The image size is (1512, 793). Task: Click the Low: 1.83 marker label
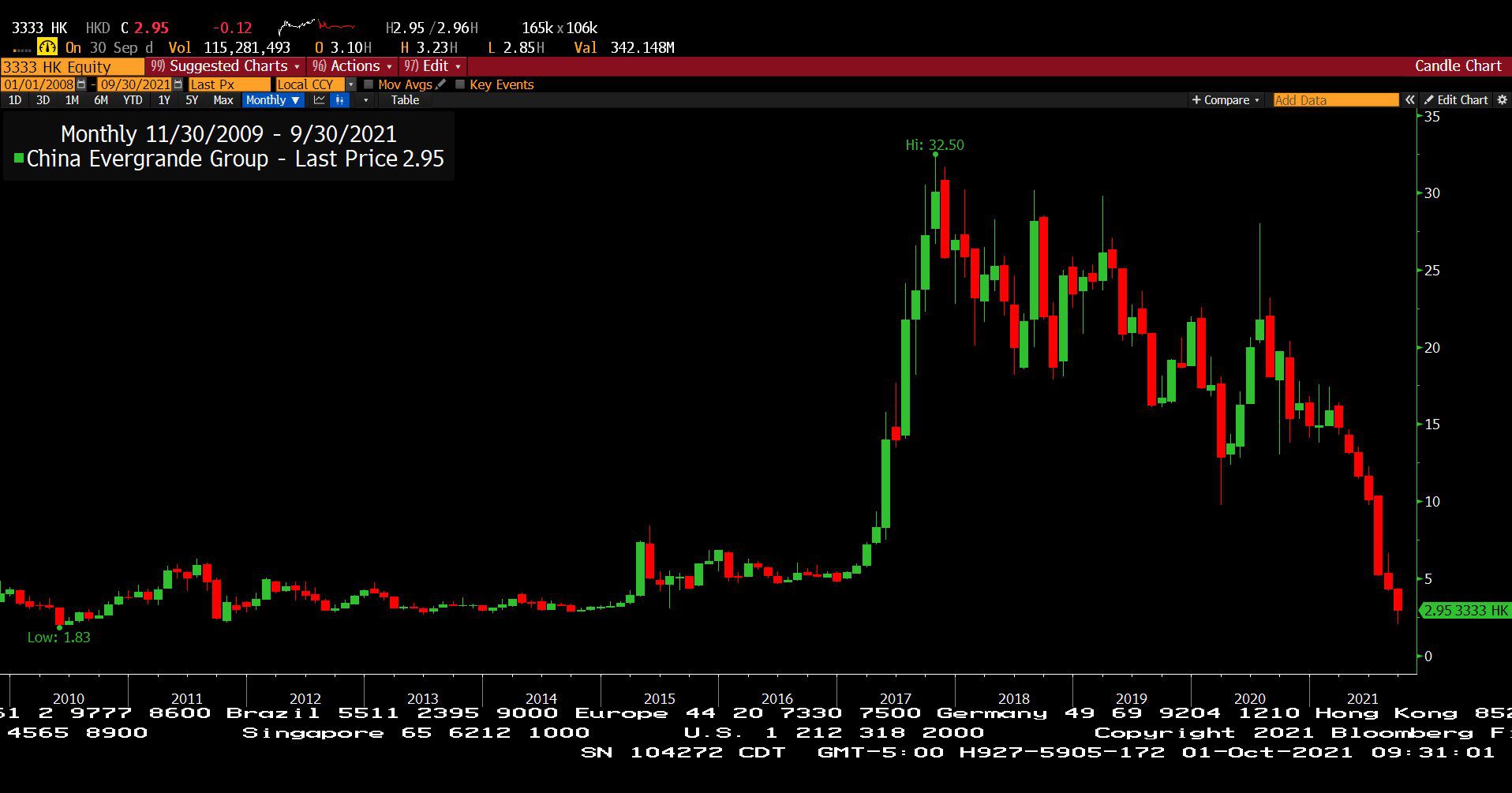tap(59, 638)
